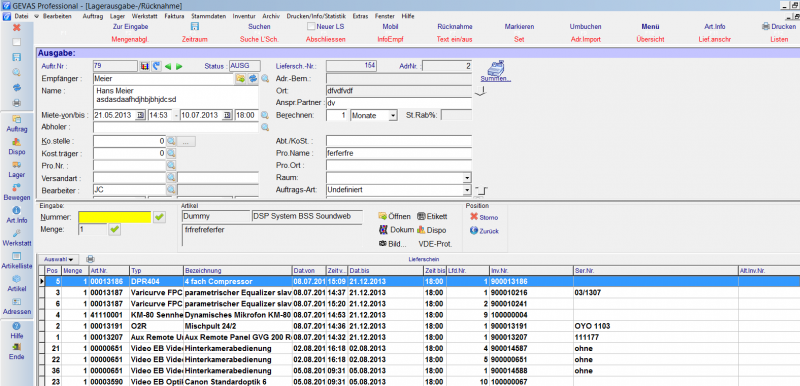This screenshot has width=800, height=386.
Task: Click the Pro.Name field containing ferferfre
Action: click(398, 153)
